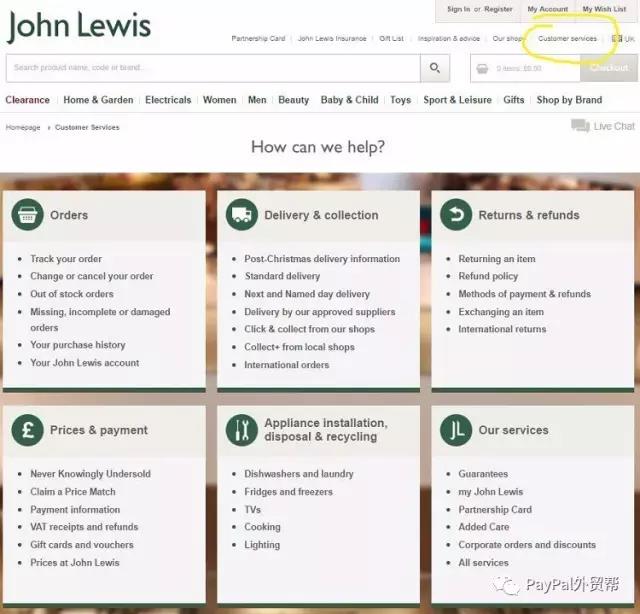Open All services link

click(x=483, y=563)
